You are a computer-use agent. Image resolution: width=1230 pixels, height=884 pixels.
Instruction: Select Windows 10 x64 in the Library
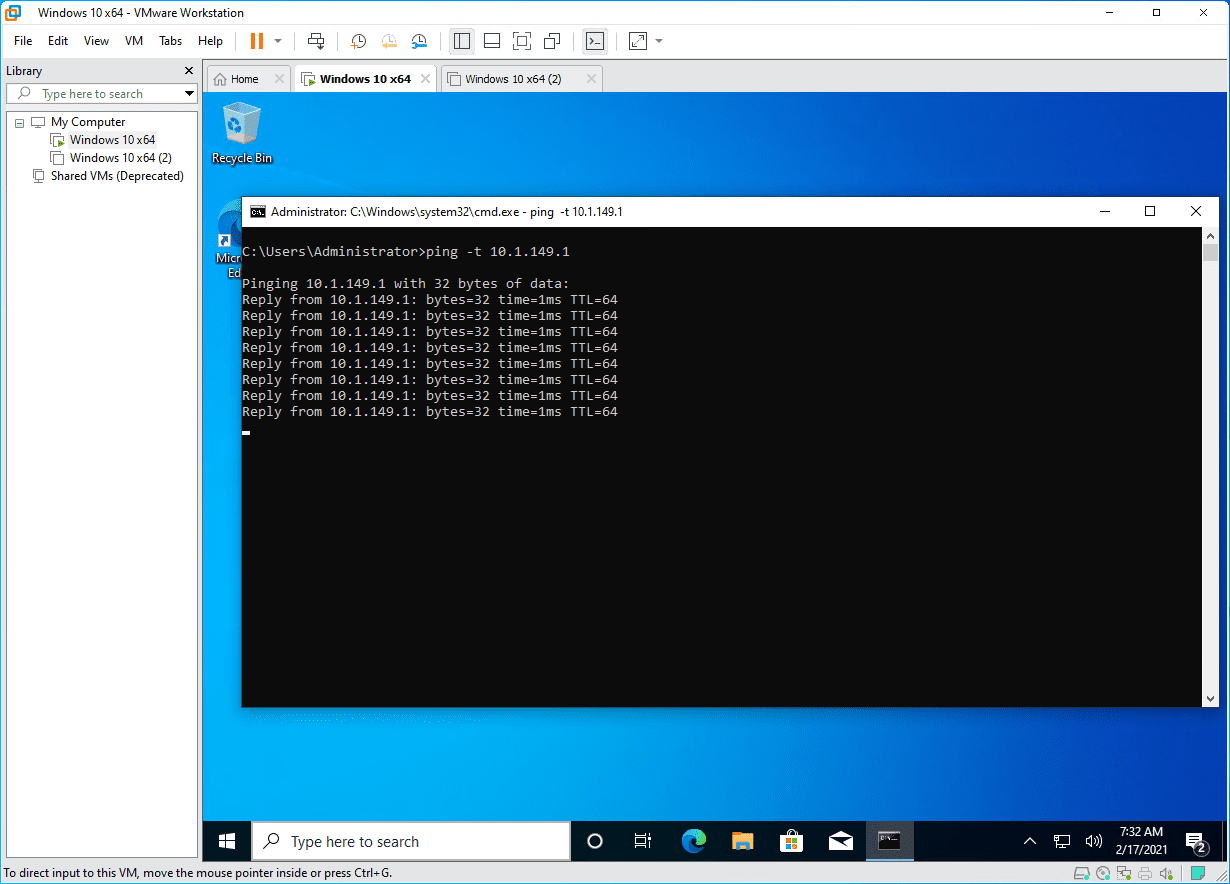112,140
